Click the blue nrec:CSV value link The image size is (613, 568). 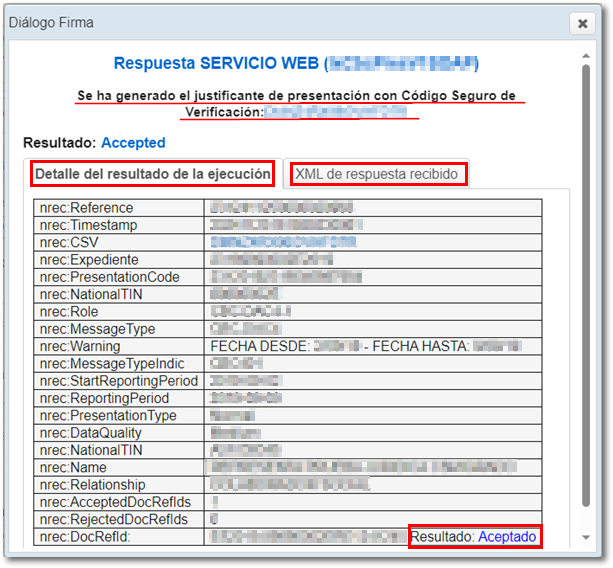click(x=282, y=242)
